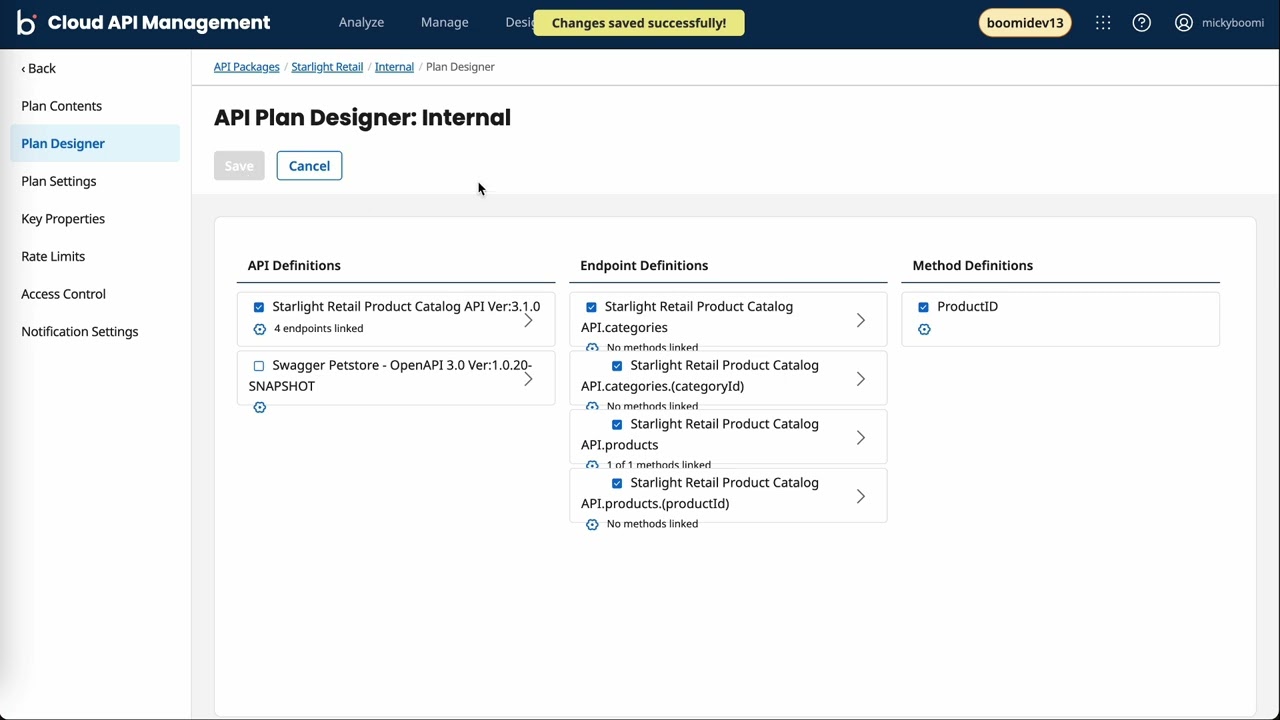Click the ProductID method label
The height and width of the screenshot is (720, 1280).
click(967, 307)
